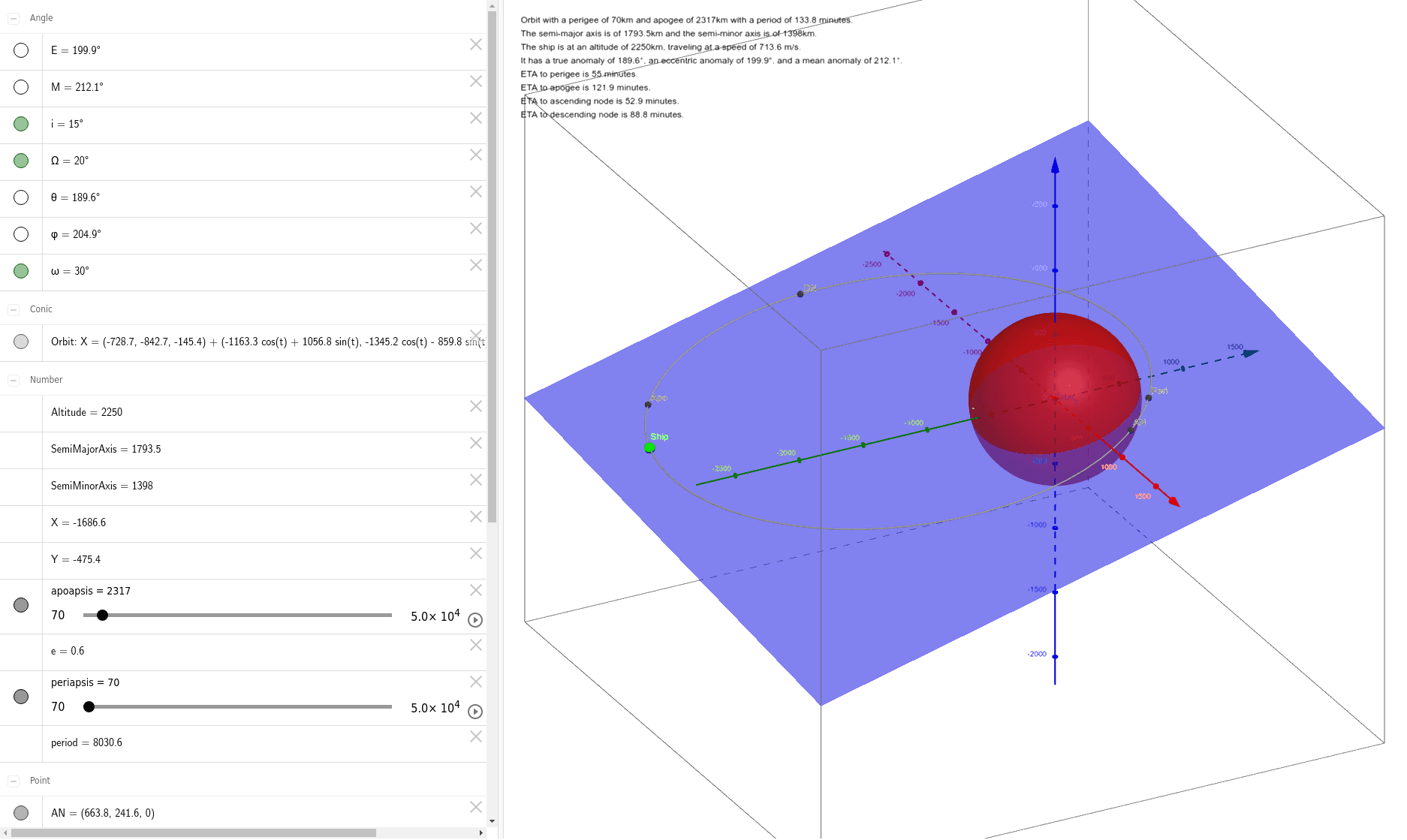
Task: Delete the period = 8030.6 value
Action: [x=476, y=736]
